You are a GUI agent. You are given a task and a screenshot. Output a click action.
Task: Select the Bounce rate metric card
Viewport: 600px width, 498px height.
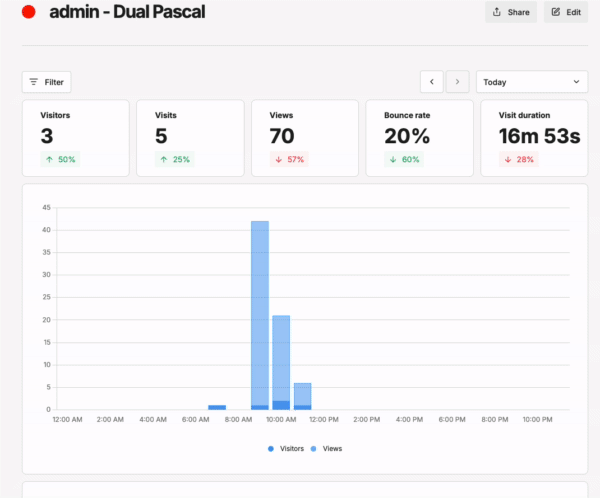pyautogui.click(x=419, y=138)
